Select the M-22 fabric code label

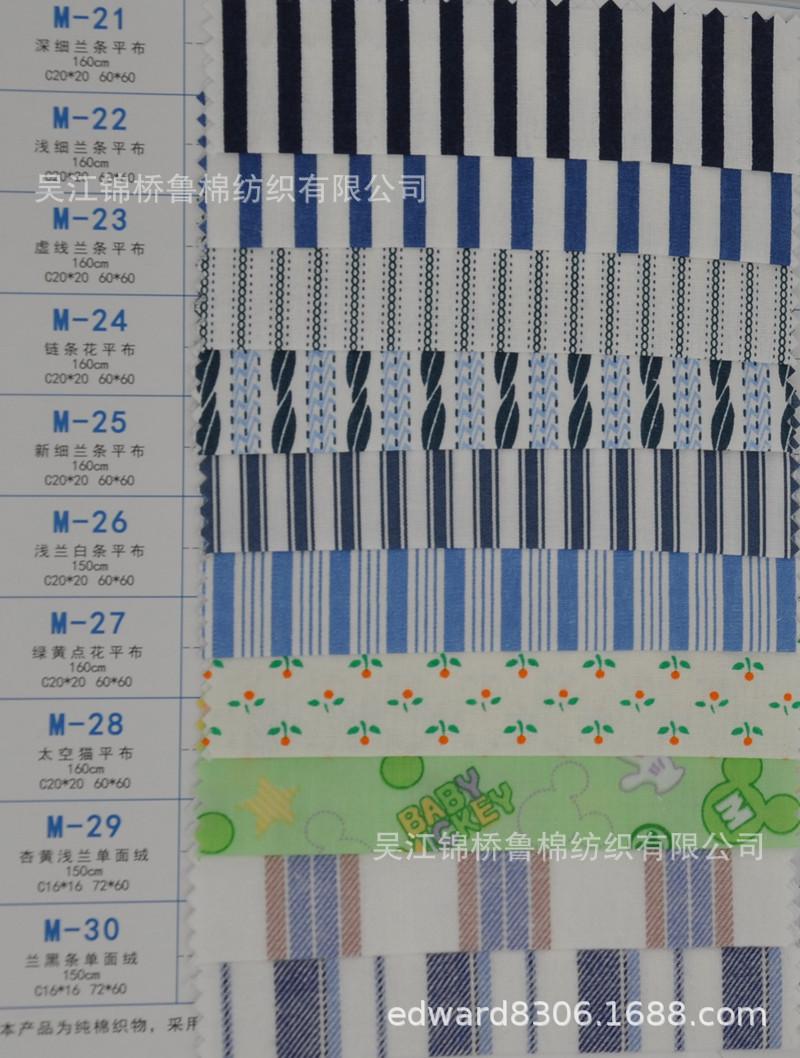pyautogui.click(x=90, y=119)
